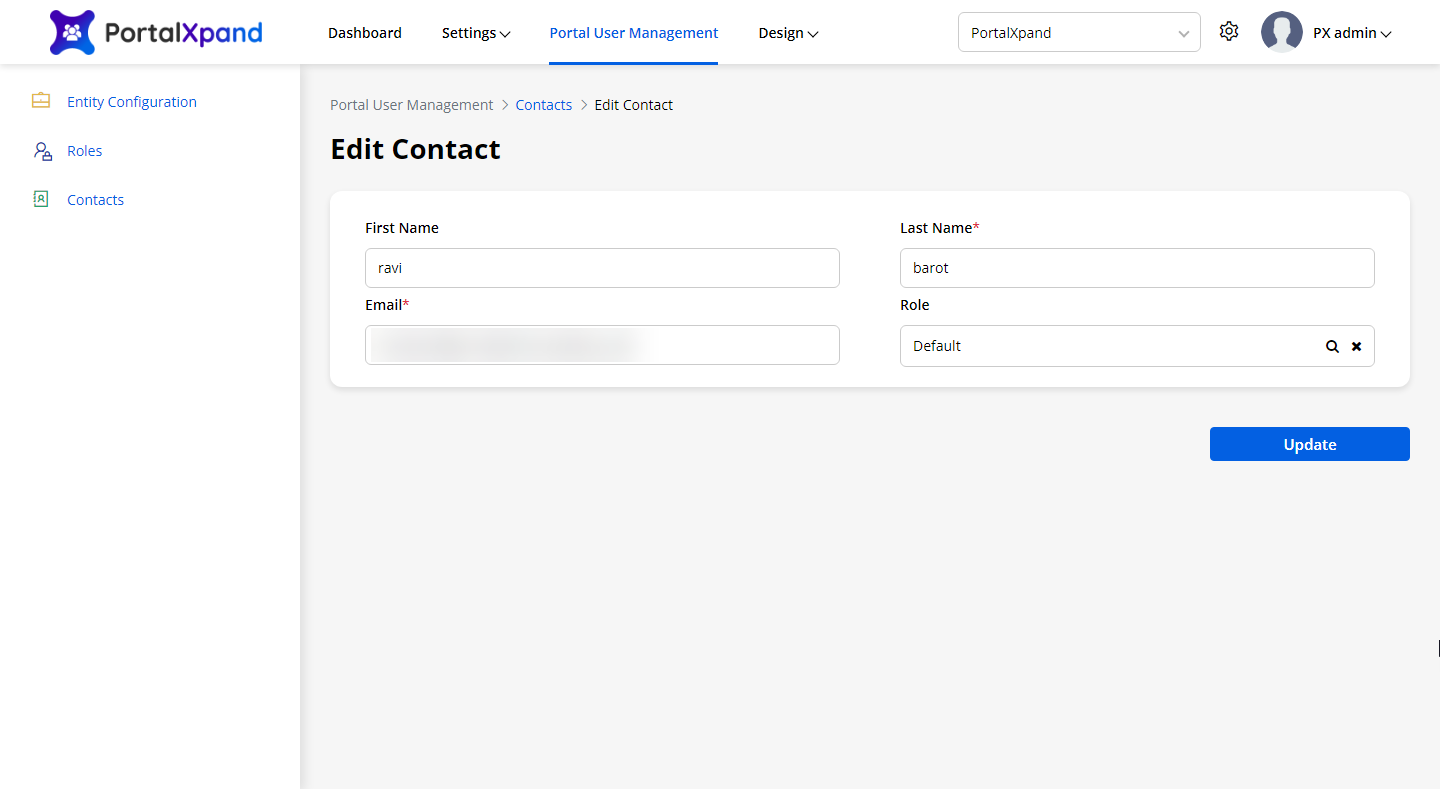Go to the Dashboard menu item
1440x789 pixels.
pos(365,33)
